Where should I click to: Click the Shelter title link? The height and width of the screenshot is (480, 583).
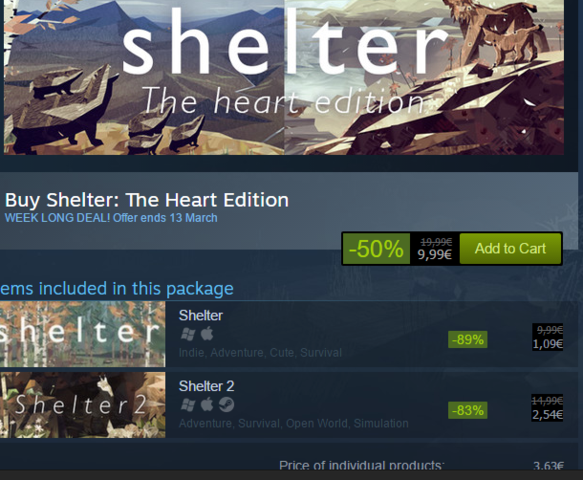(x=201, y=315)
